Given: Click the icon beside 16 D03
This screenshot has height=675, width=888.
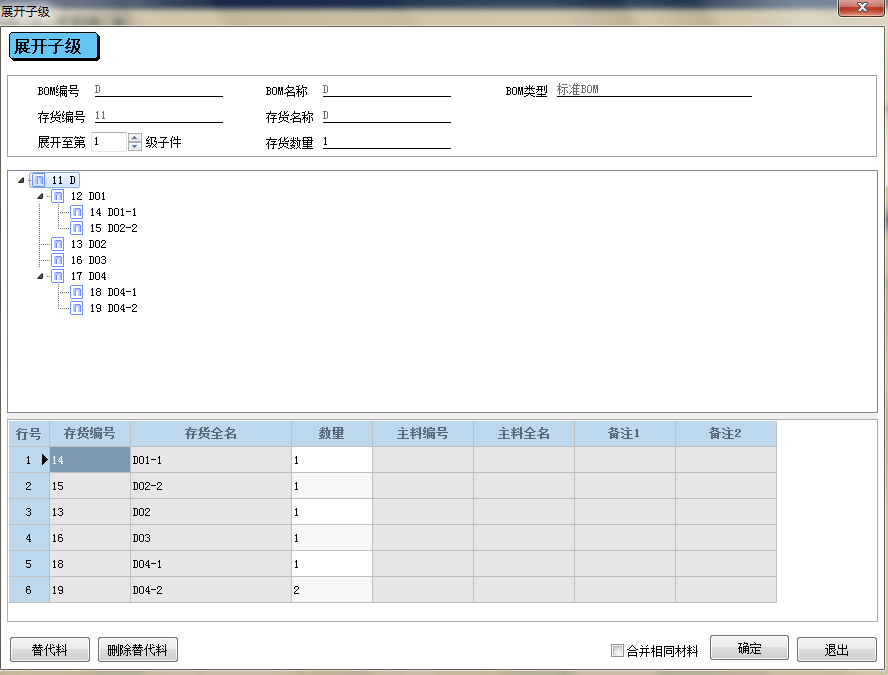Looking at the screenshot, I should point(58,260).
